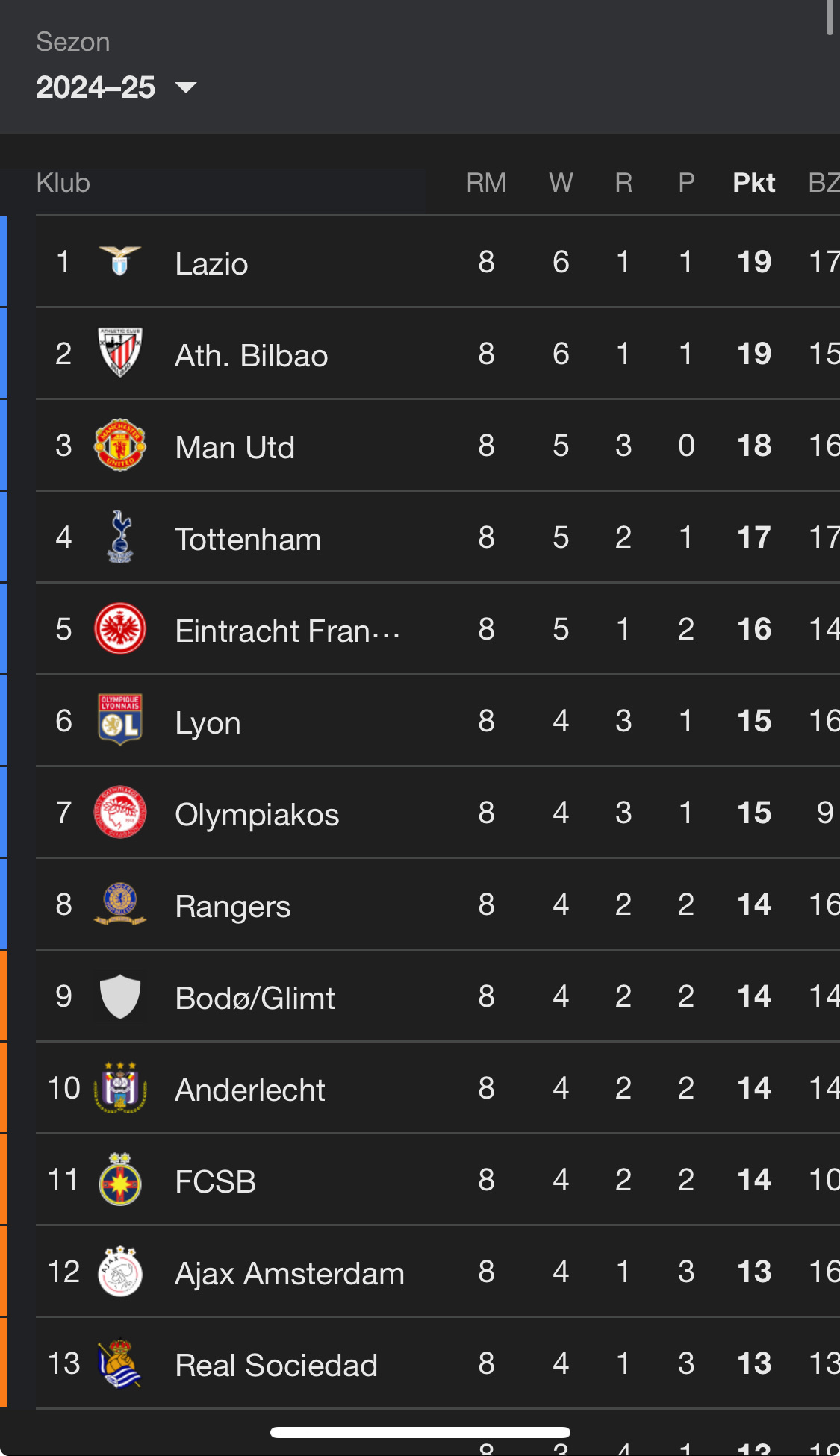The height and width of the screenshot is (1456, 840).
Task: Click the Olympiakos red crest
Action: pyautogui.click(x=119, y=812)
